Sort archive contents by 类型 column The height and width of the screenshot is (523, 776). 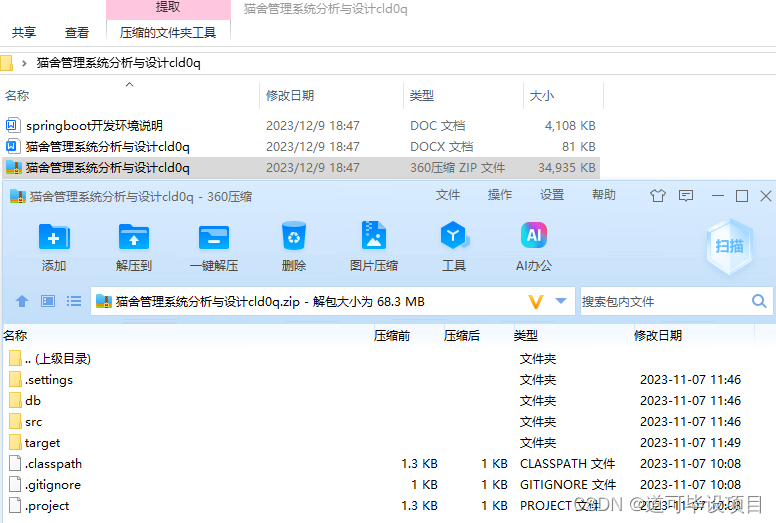[526, 336]
